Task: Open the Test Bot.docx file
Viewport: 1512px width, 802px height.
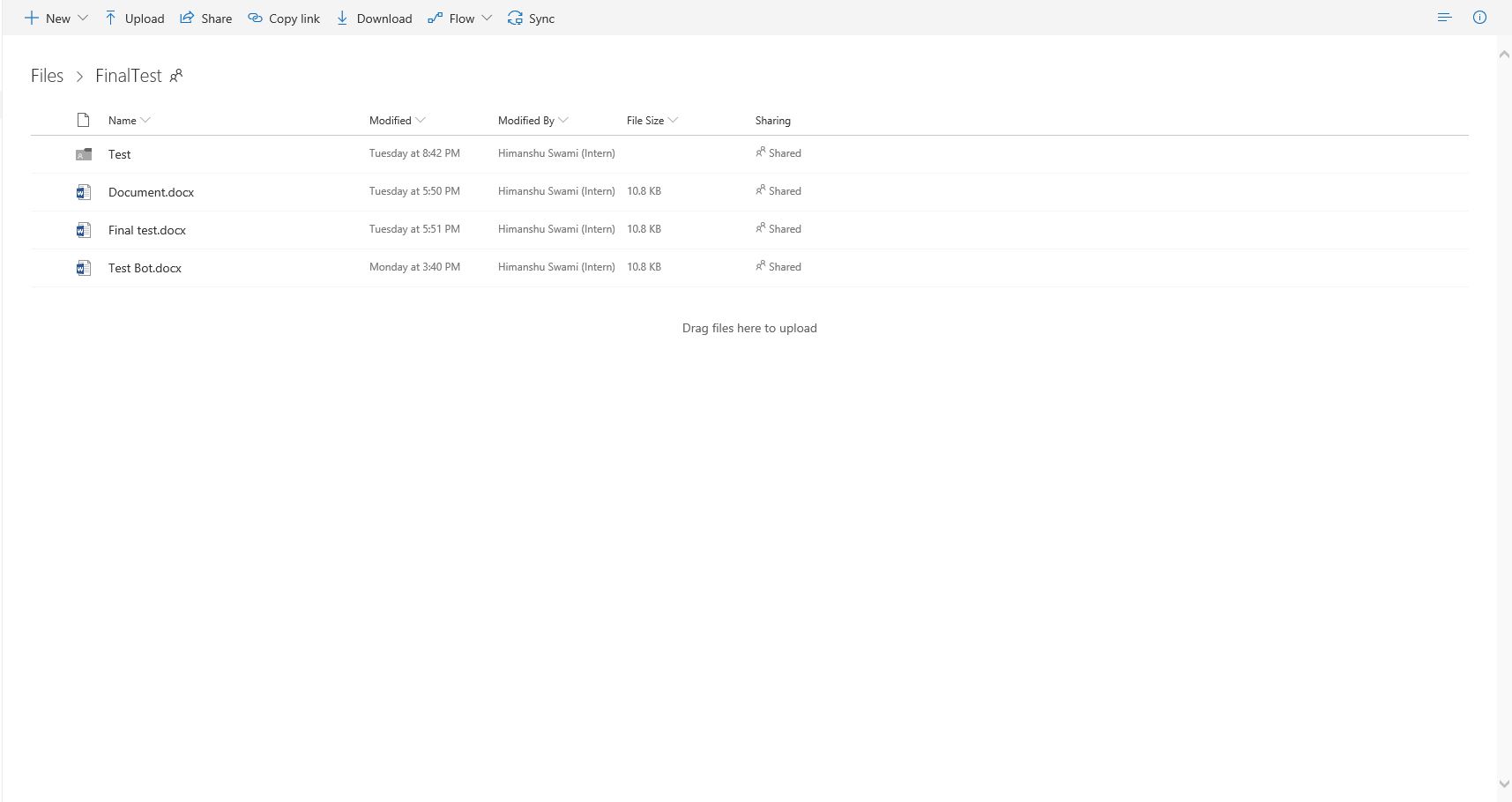Action: pyautogui.click(x=145, y=268)
